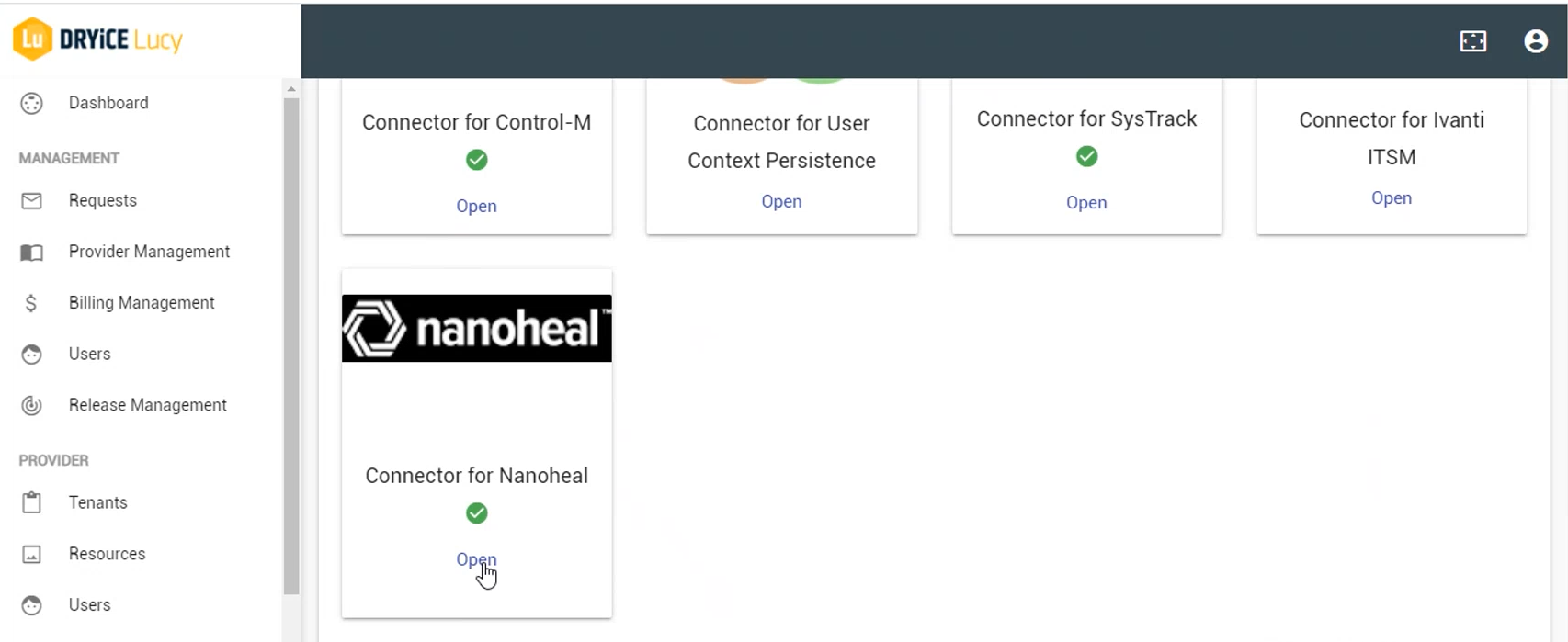Open the Users page under Management
Viewport: 1568px width, 642px height.
click(89, 355)
